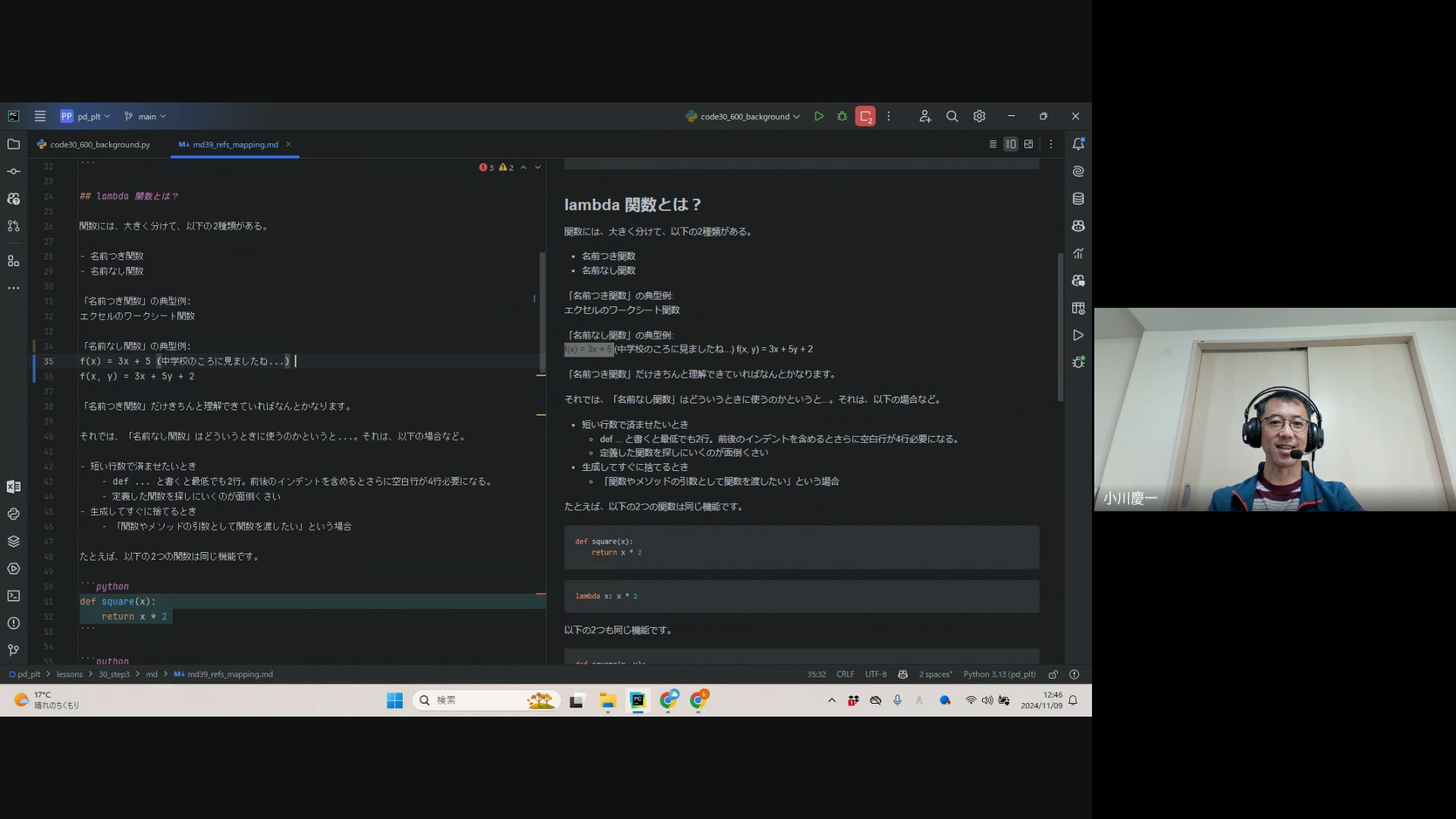This screenshot has height=819, width=1456.
Task: Click the Debug bug icon
Action: pos(842,116)
